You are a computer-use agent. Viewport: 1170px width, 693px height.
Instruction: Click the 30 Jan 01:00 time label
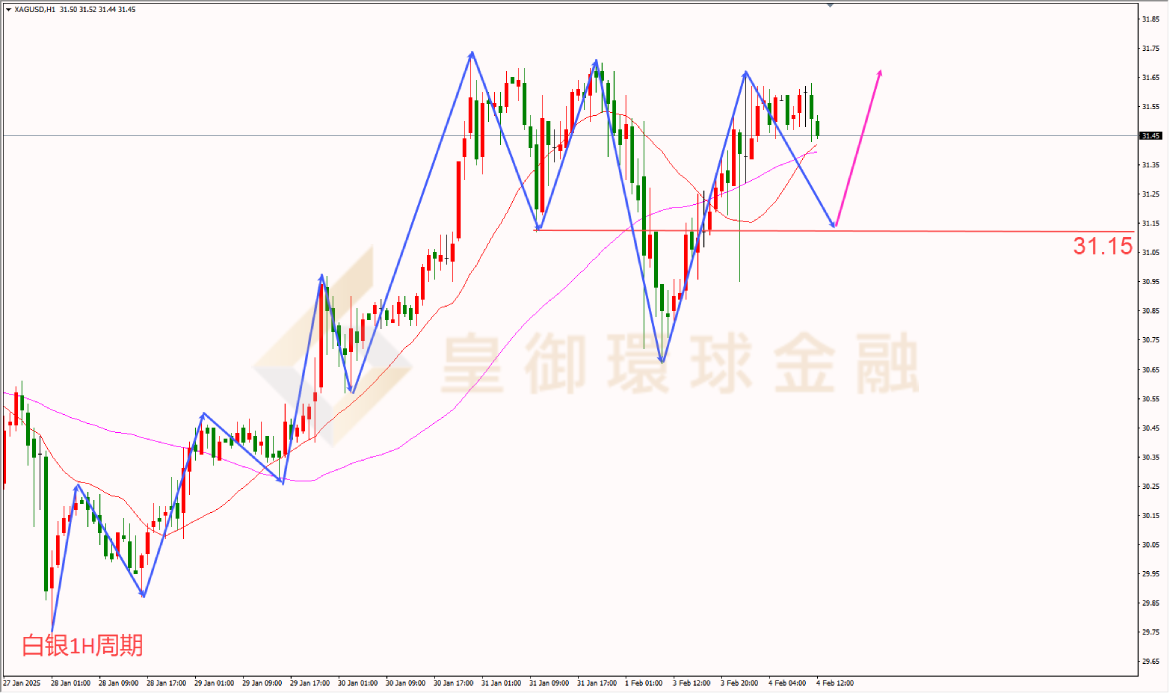[357, 683]
